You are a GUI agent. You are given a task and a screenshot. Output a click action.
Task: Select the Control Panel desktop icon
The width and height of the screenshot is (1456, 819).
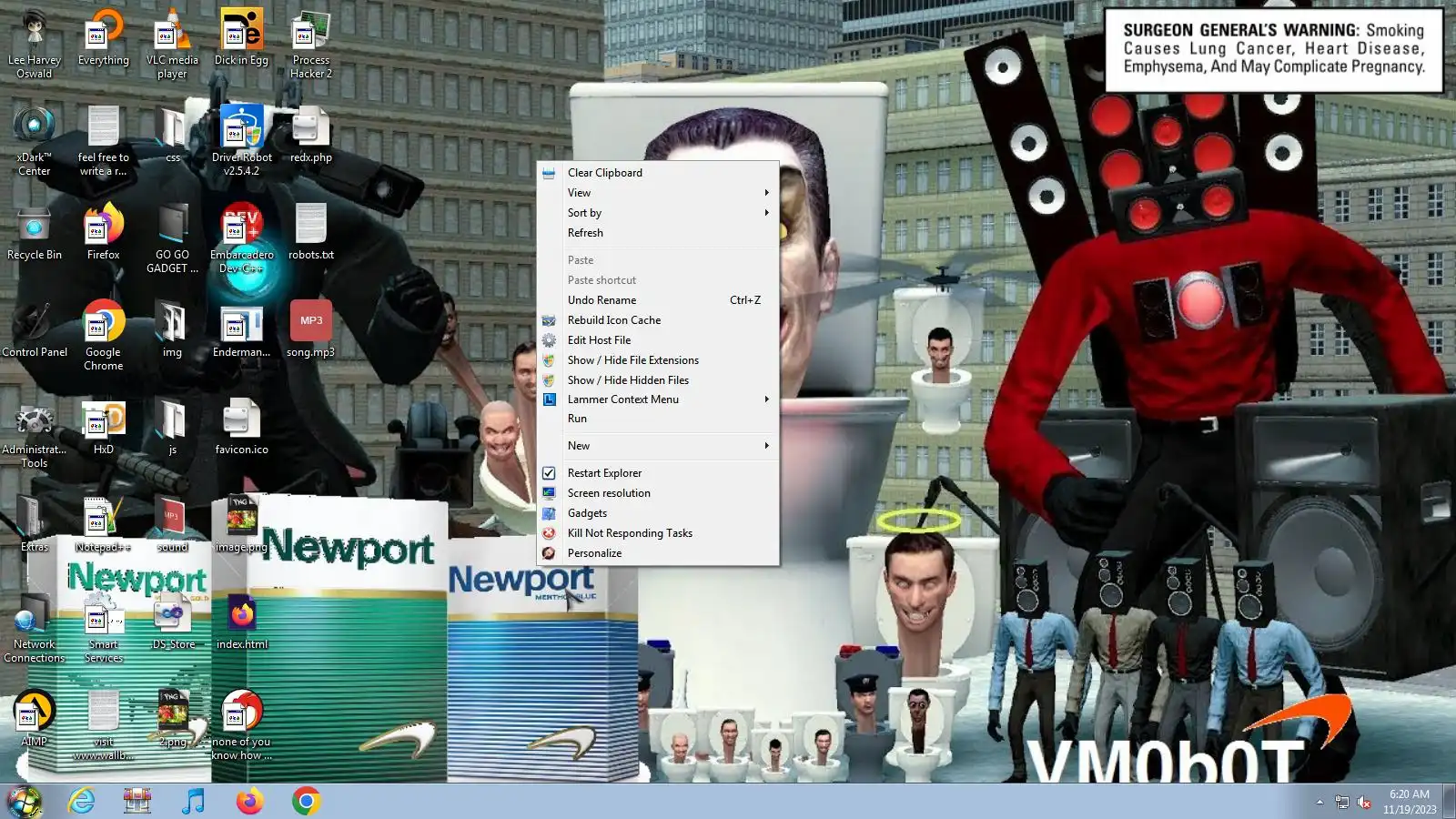pos(35,329)
